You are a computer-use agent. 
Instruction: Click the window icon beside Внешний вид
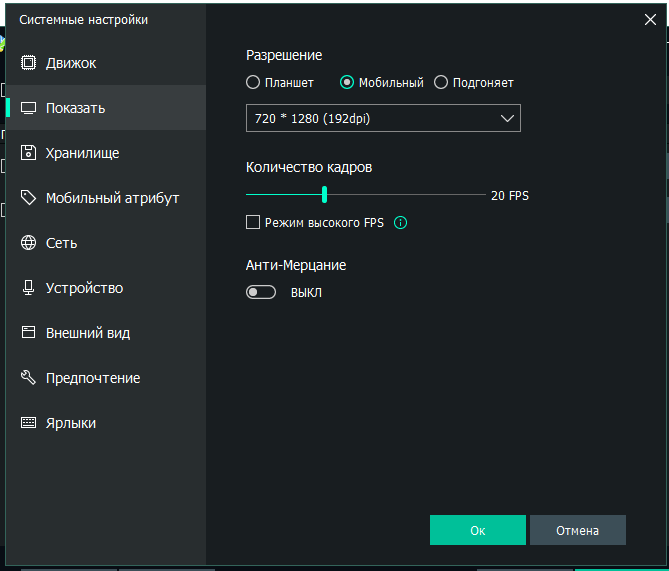[x=28, y=333]
